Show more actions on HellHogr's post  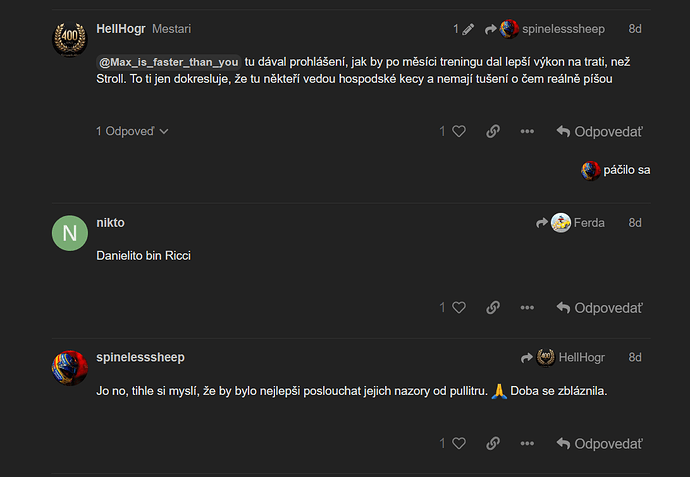(527, 131)
